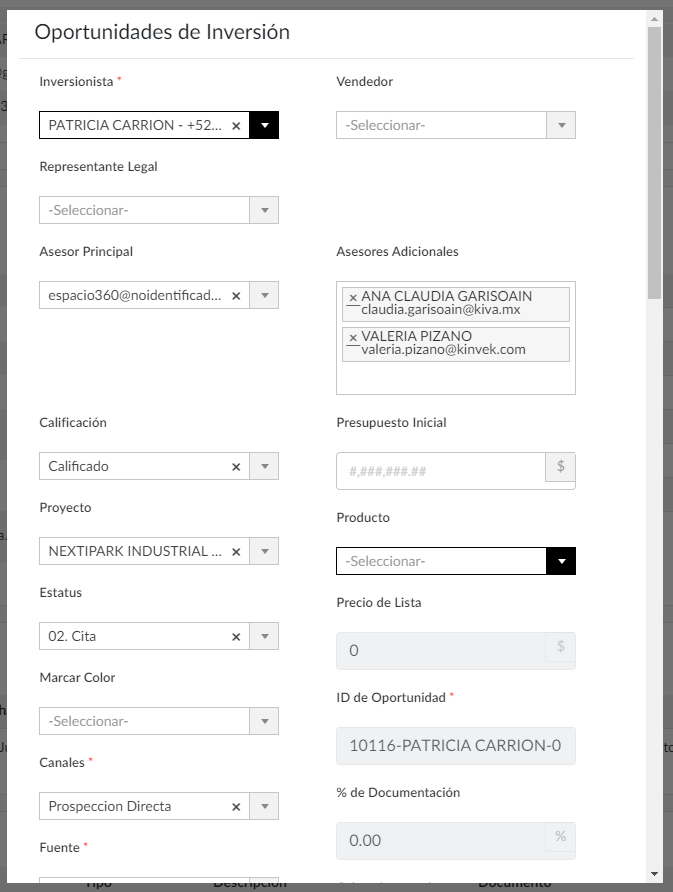Click the Asesores Adicionales label

[397, 251]
